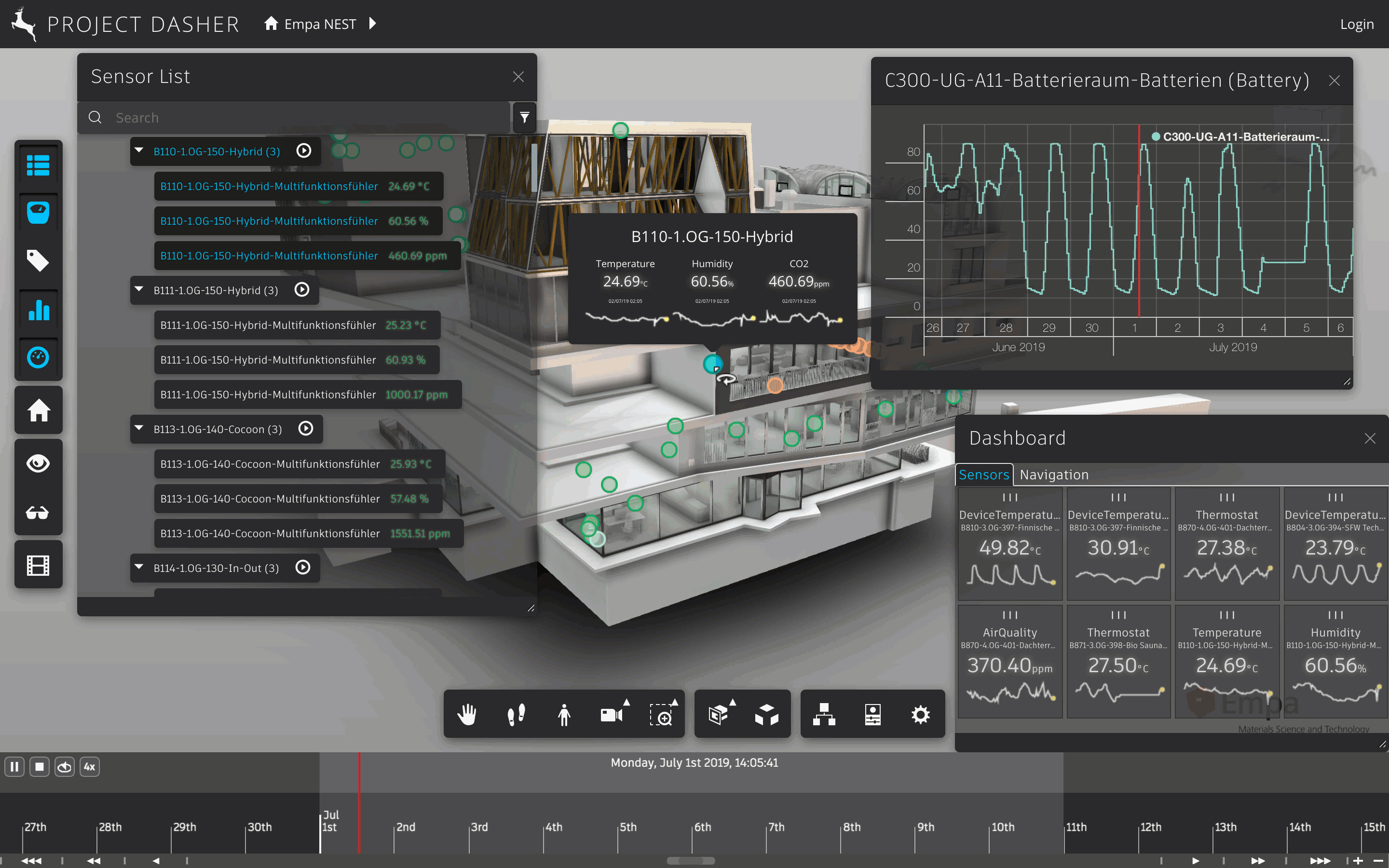The image size is (1389, 868).
Task: Click the sensor list filter funnel icon
Action: pyautogui.click(x=524, y=118)
